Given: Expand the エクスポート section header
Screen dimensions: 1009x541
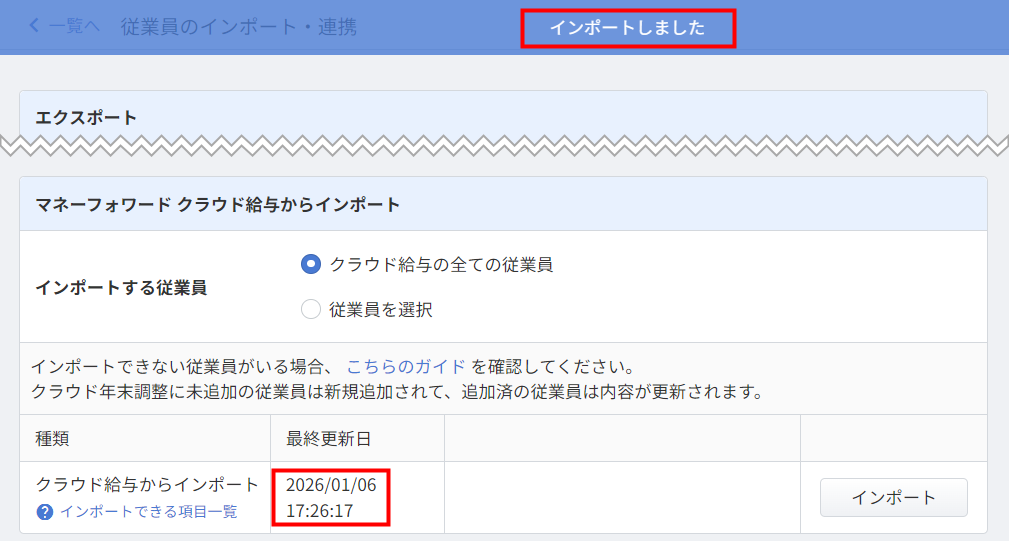Looking at the screenshot, I should (x=86, y=117).
